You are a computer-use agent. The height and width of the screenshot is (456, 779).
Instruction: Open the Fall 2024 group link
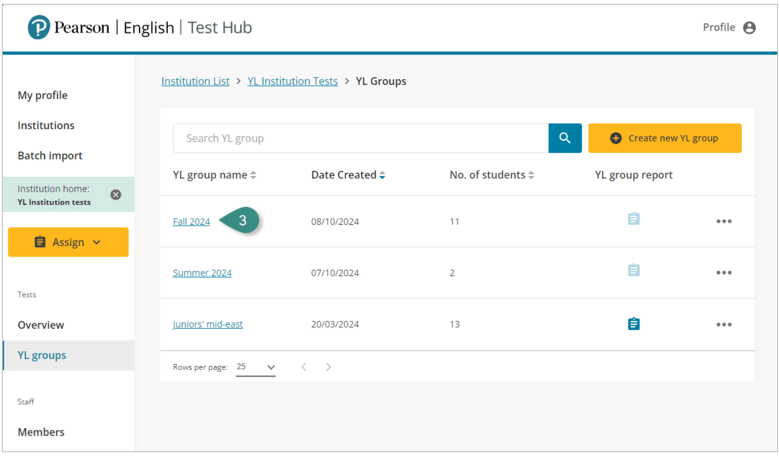pyautogui.click(x=191, y=222)
